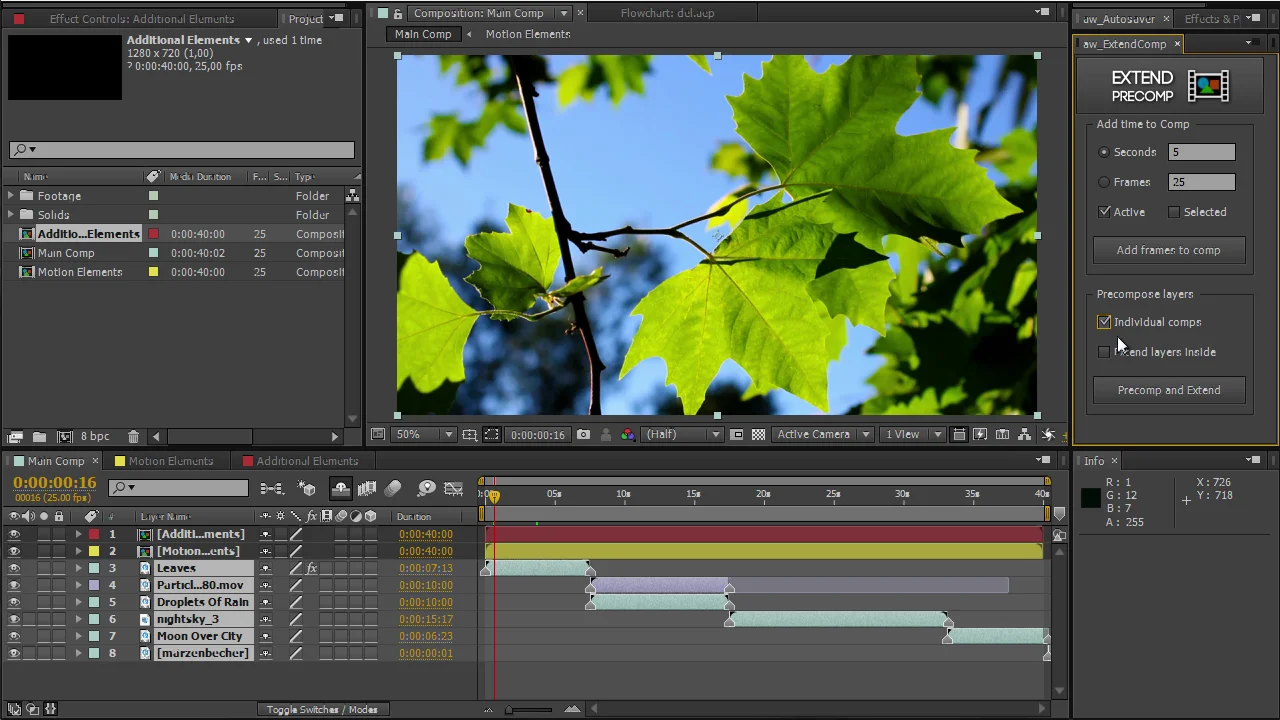Click the Precomp and Extend button
Screen dimensions: 1280x720
(x=1168, y=390)
